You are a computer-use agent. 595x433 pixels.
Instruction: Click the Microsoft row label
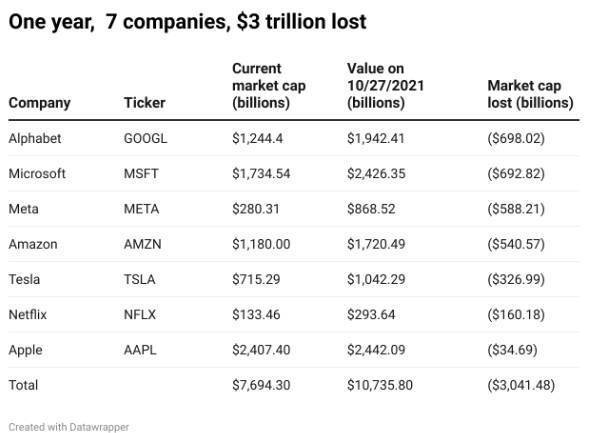tap(37, 173)
